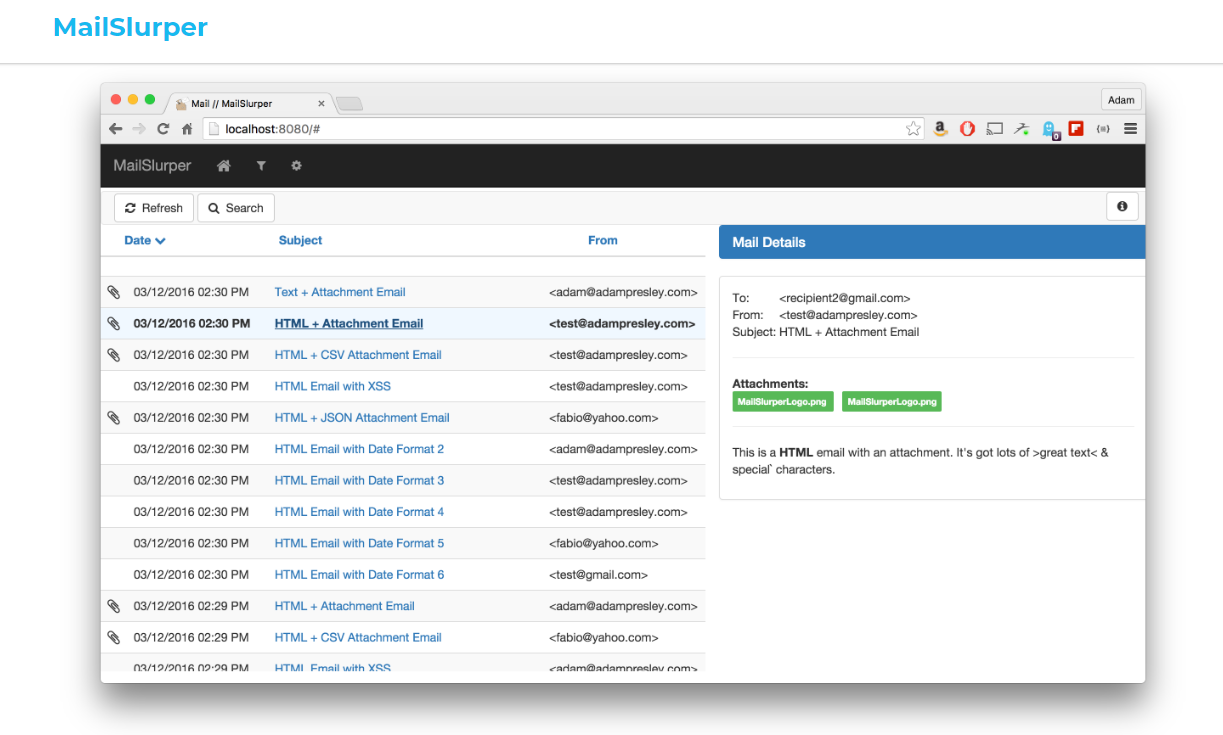The width and height of the screenshot is (1223, 735).
Task: Click date cell of Date Format 2 row
Action: tap(191, 449)
